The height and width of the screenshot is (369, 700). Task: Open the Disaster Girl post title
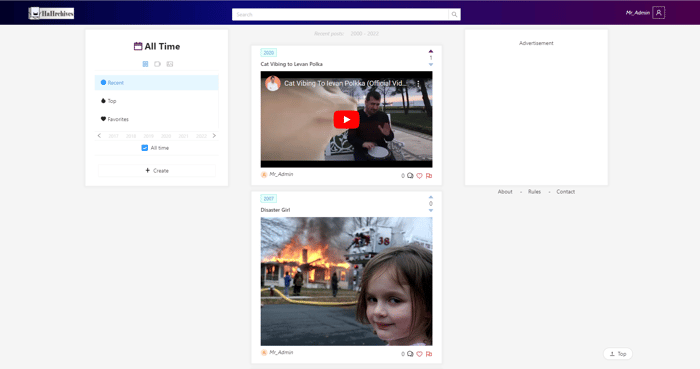pos(275,210)
